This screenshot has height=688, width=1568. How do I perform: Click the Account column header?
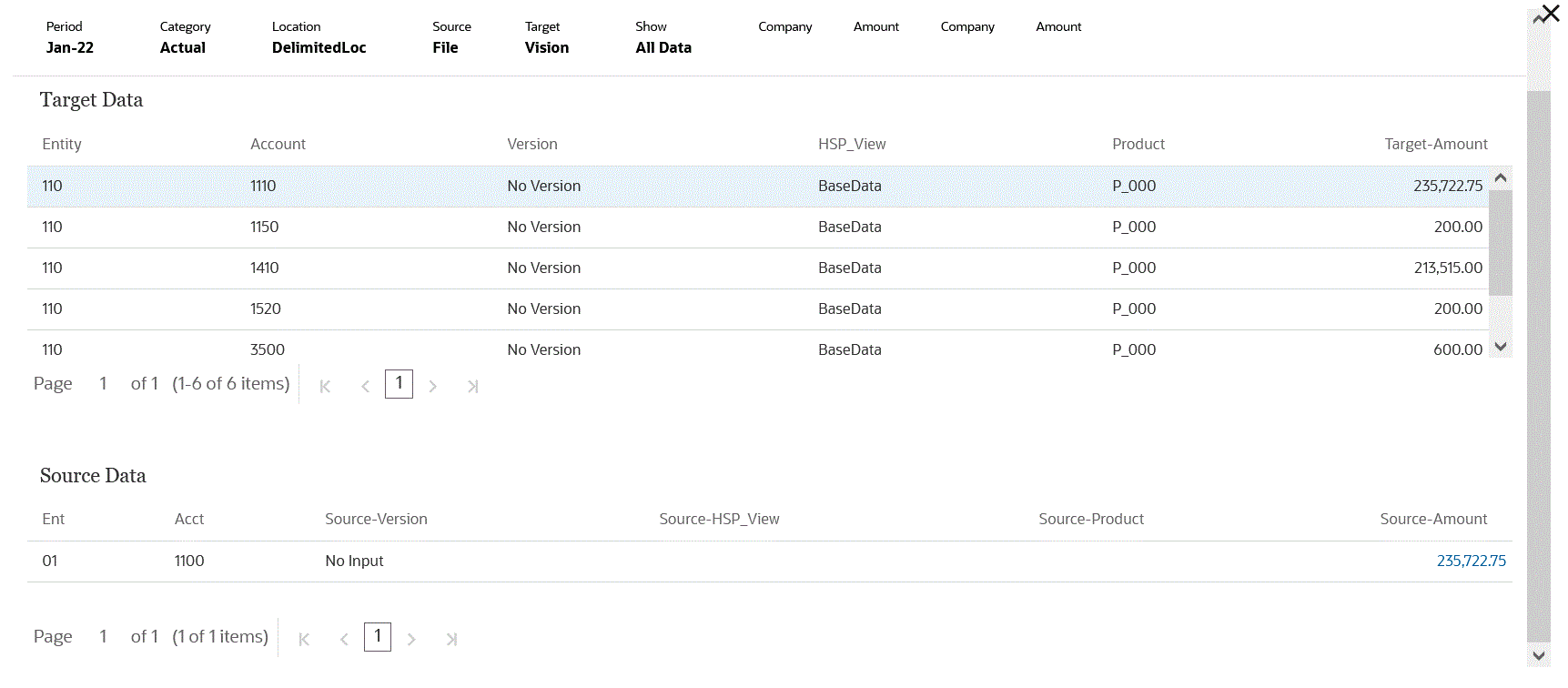278,144
